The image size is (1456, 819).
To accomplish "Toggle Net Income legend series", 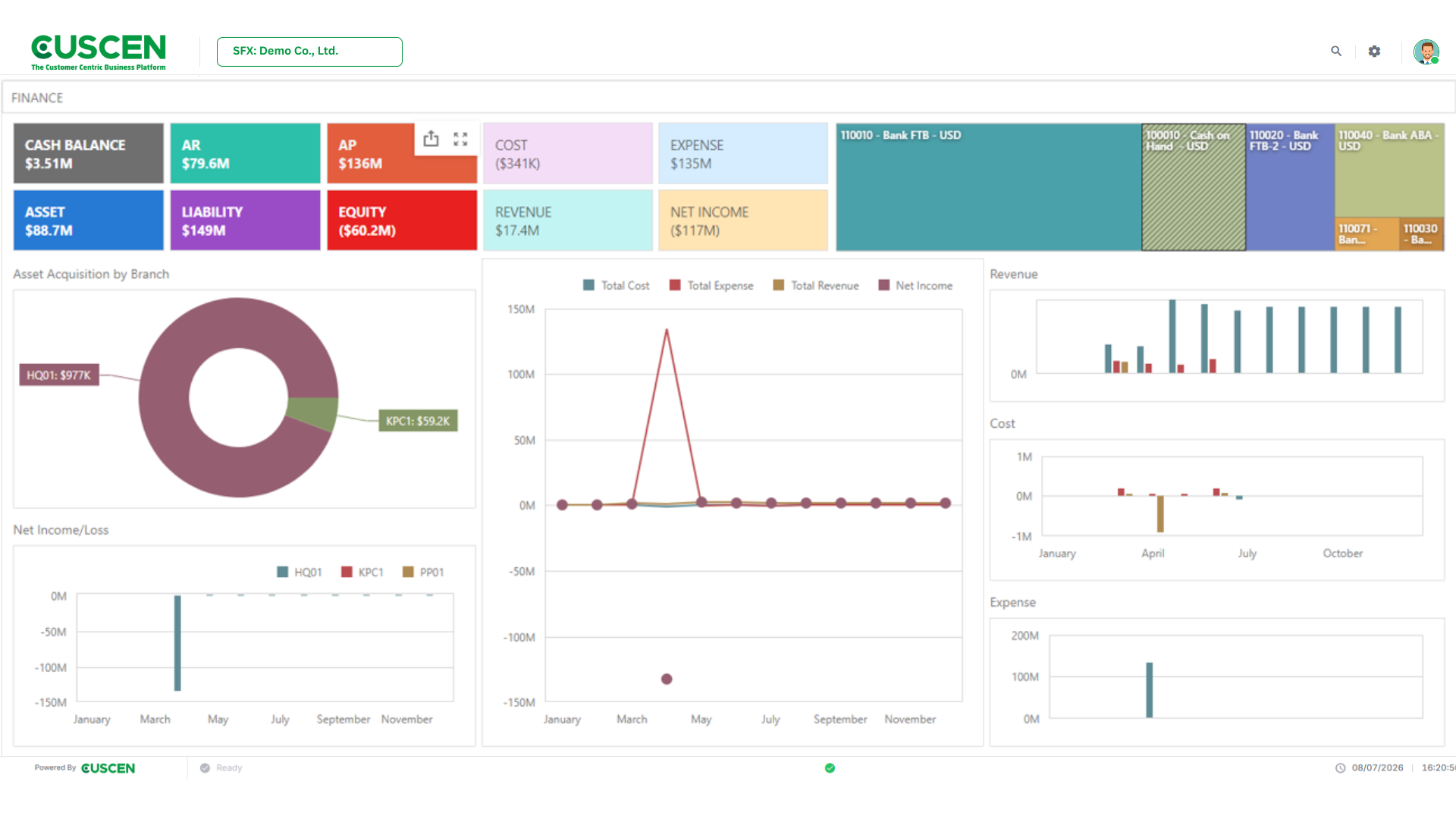I will pos(915,285).
